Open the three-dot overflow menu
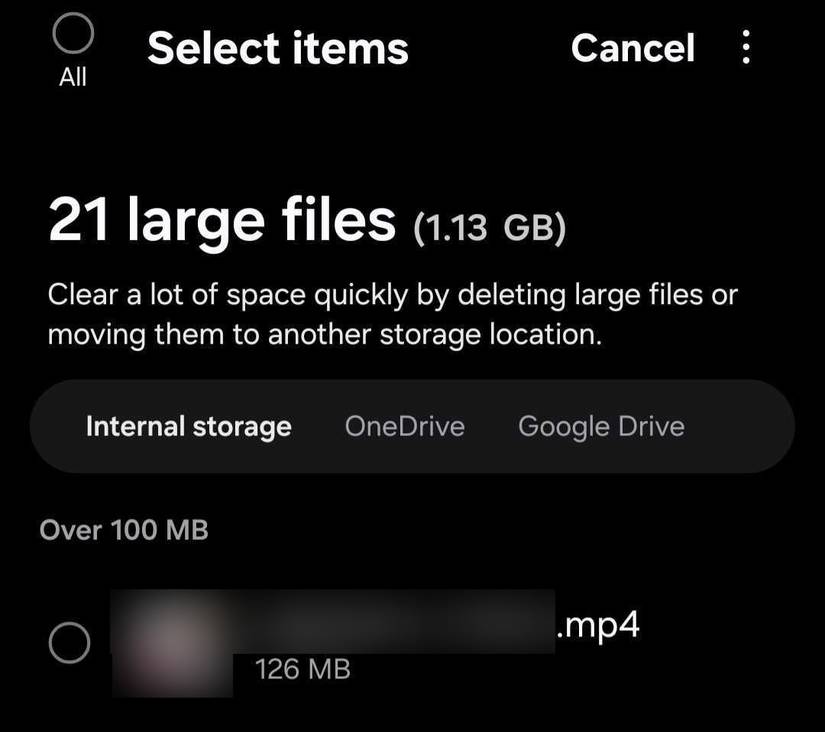Viewport: 825px width, 732px height. tap(746, 47)
